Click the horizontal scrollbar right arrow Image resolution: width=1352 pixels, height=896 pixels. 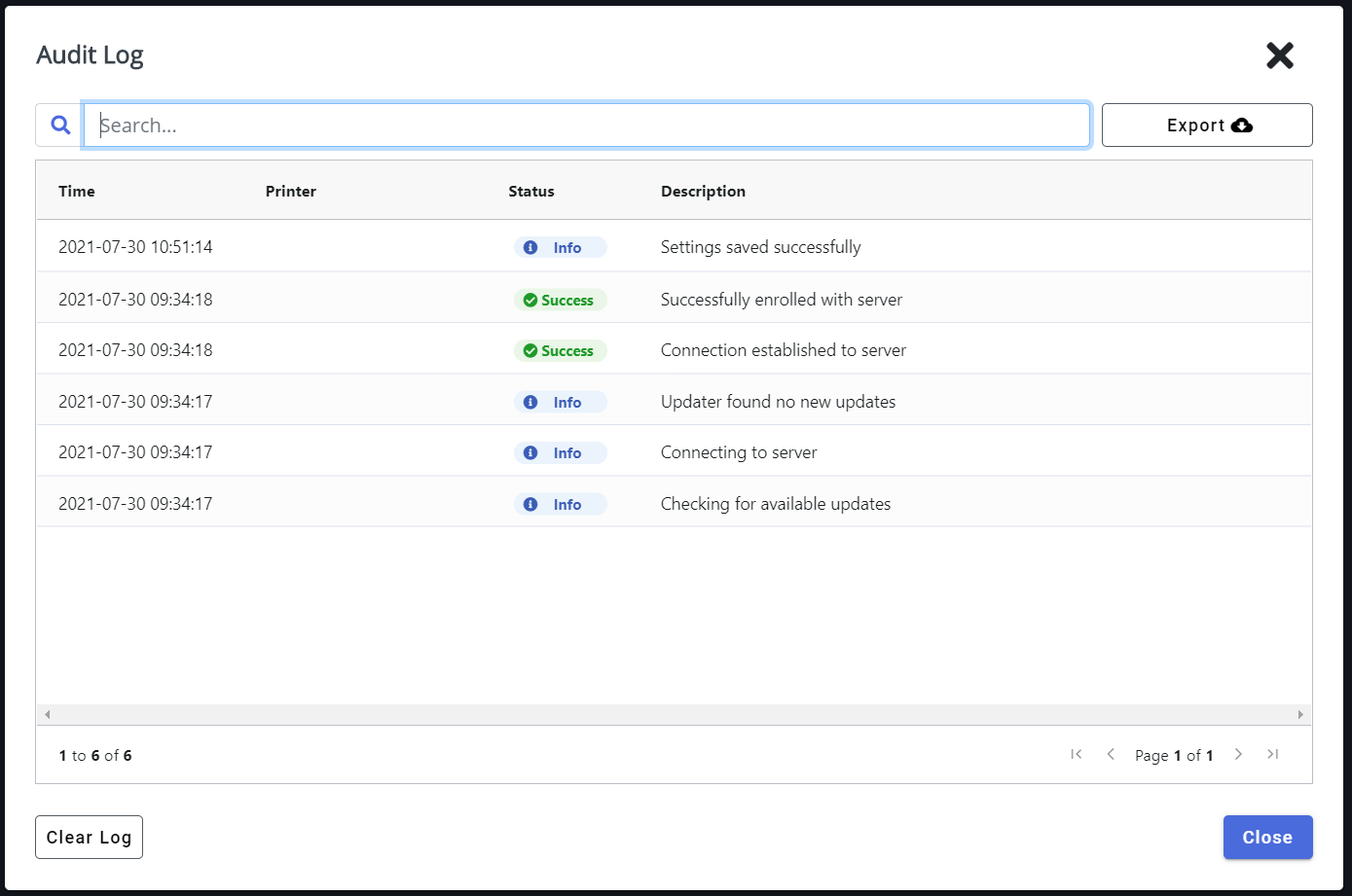1300,715
